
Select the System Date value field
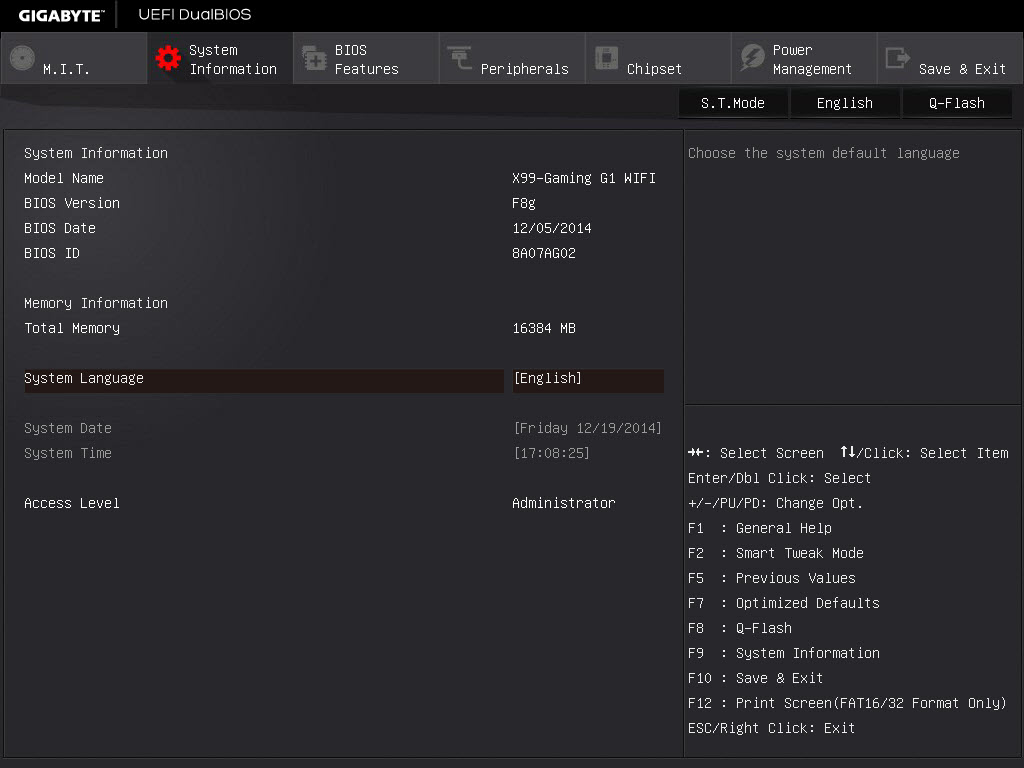(x=588, y=428)
